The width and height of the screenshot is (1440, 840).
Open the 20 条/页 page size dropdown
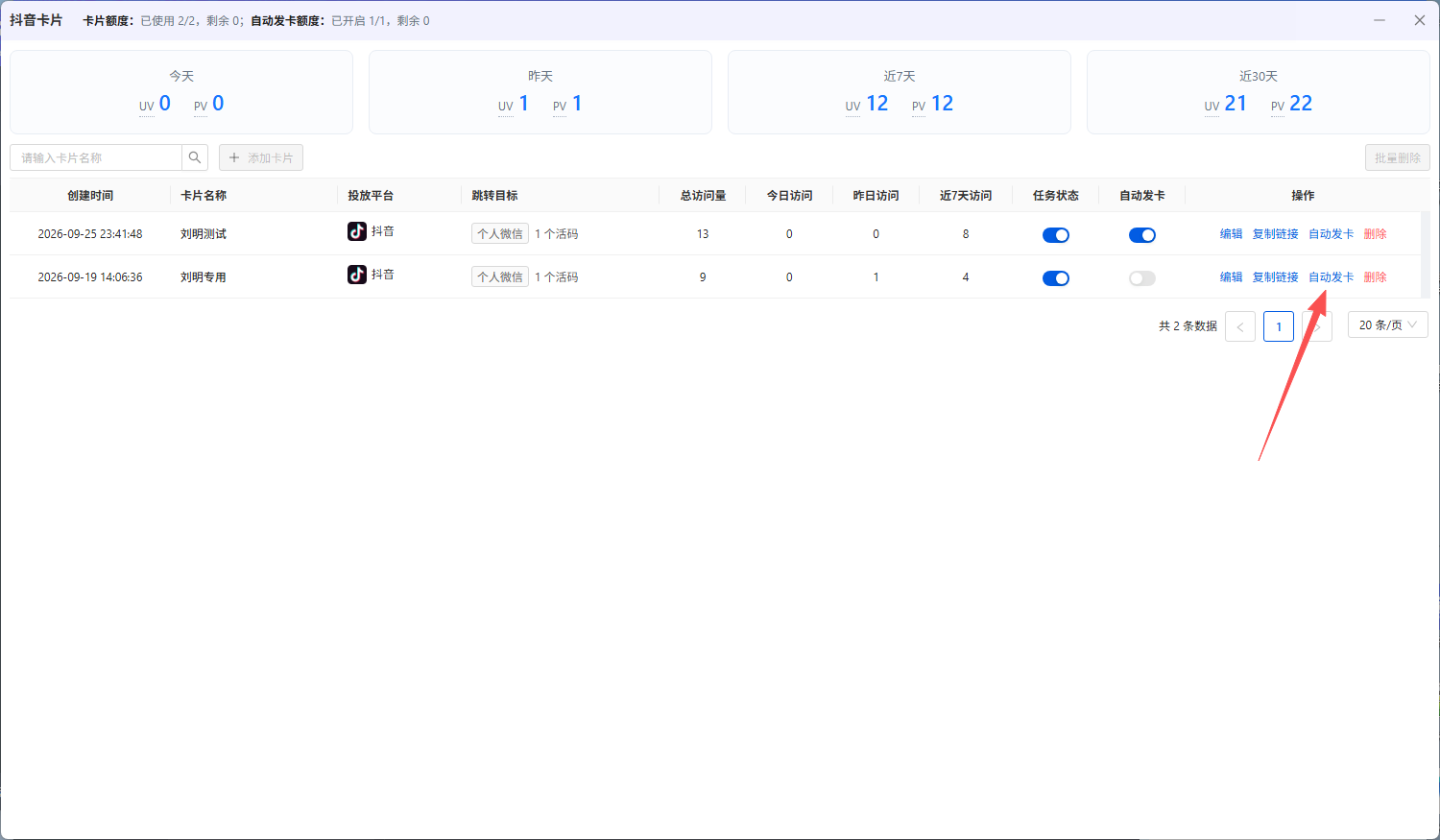point(1388,325)
